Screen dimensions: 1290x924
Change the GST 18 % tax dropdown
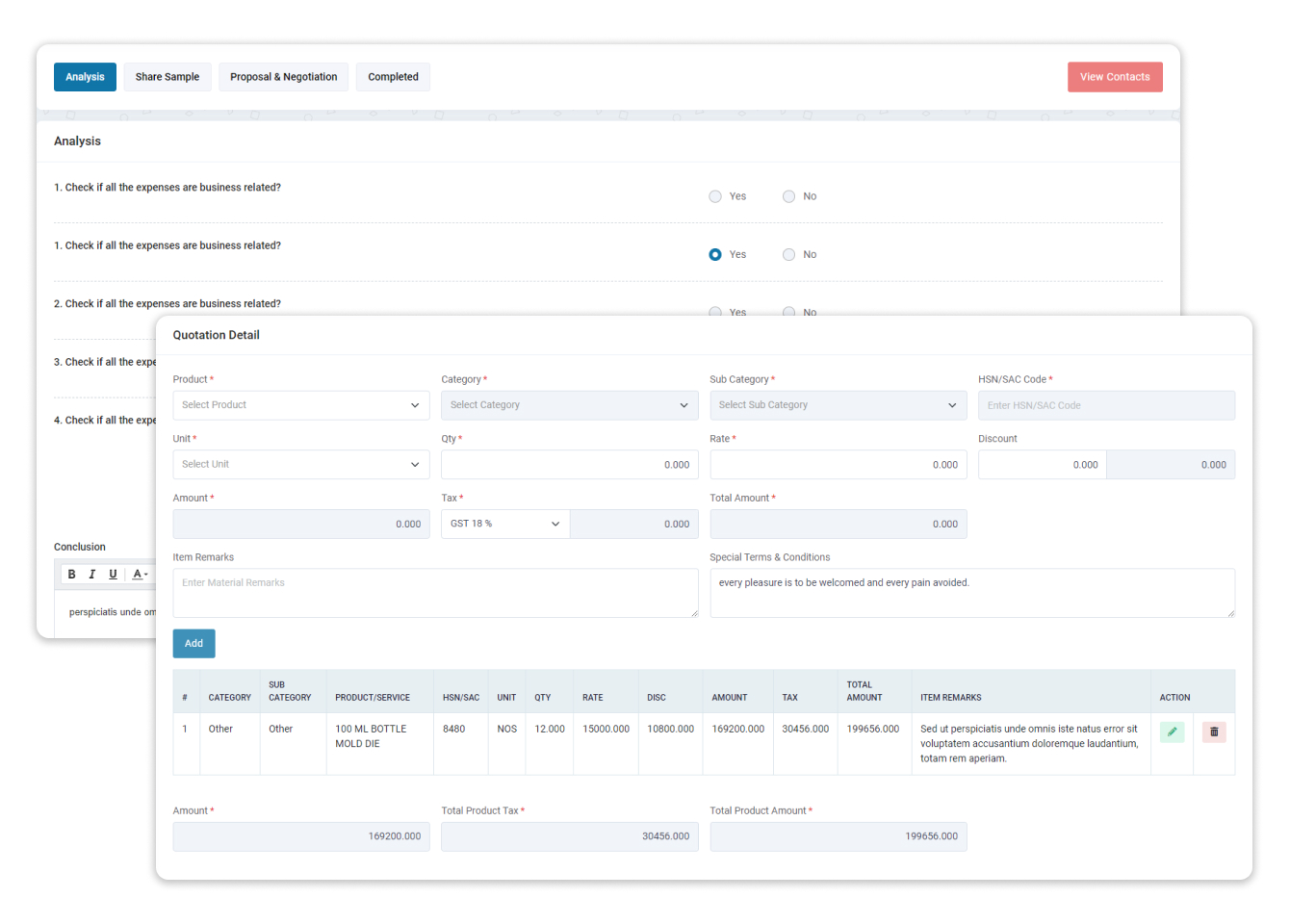coord(504,524)
